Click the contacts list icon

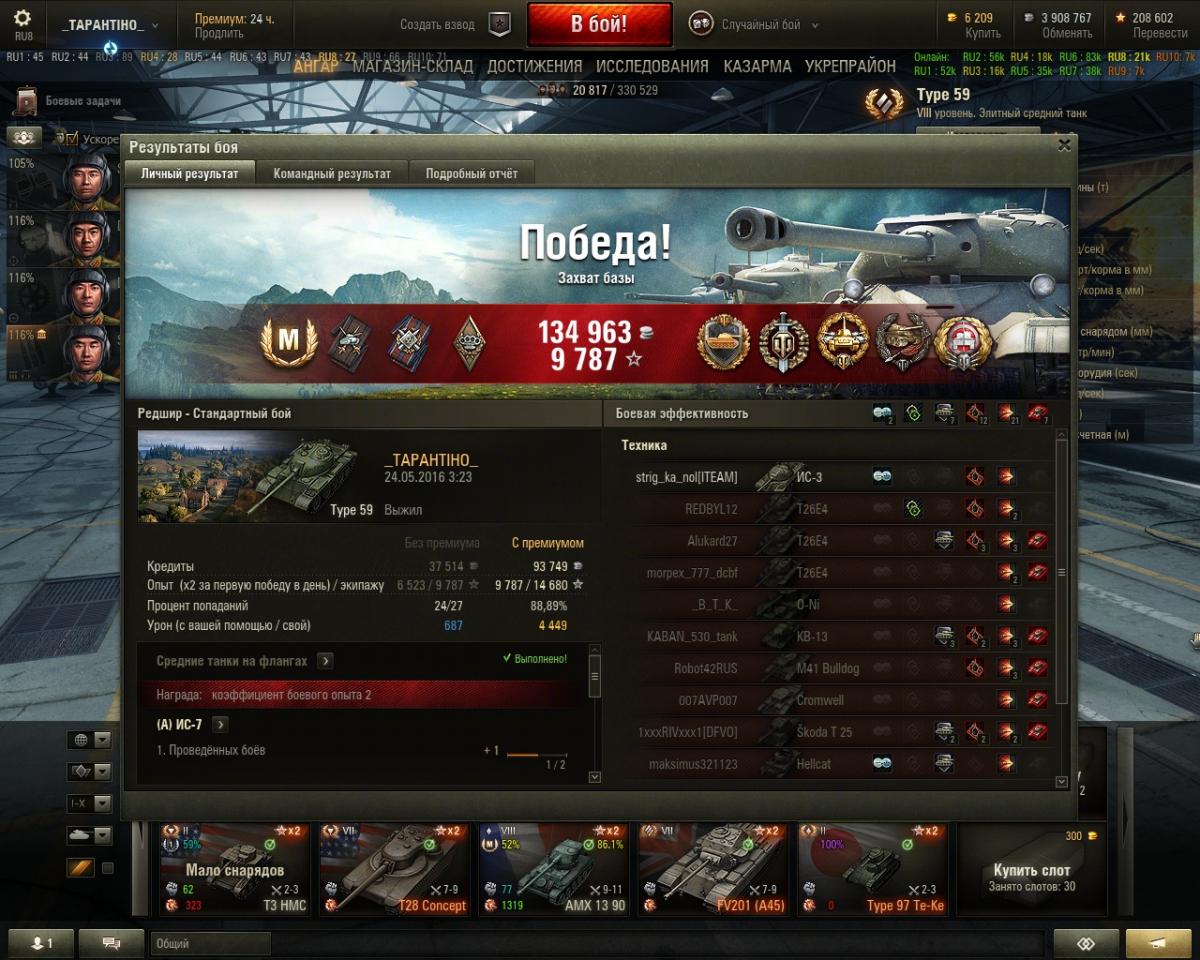pos(39,943)
